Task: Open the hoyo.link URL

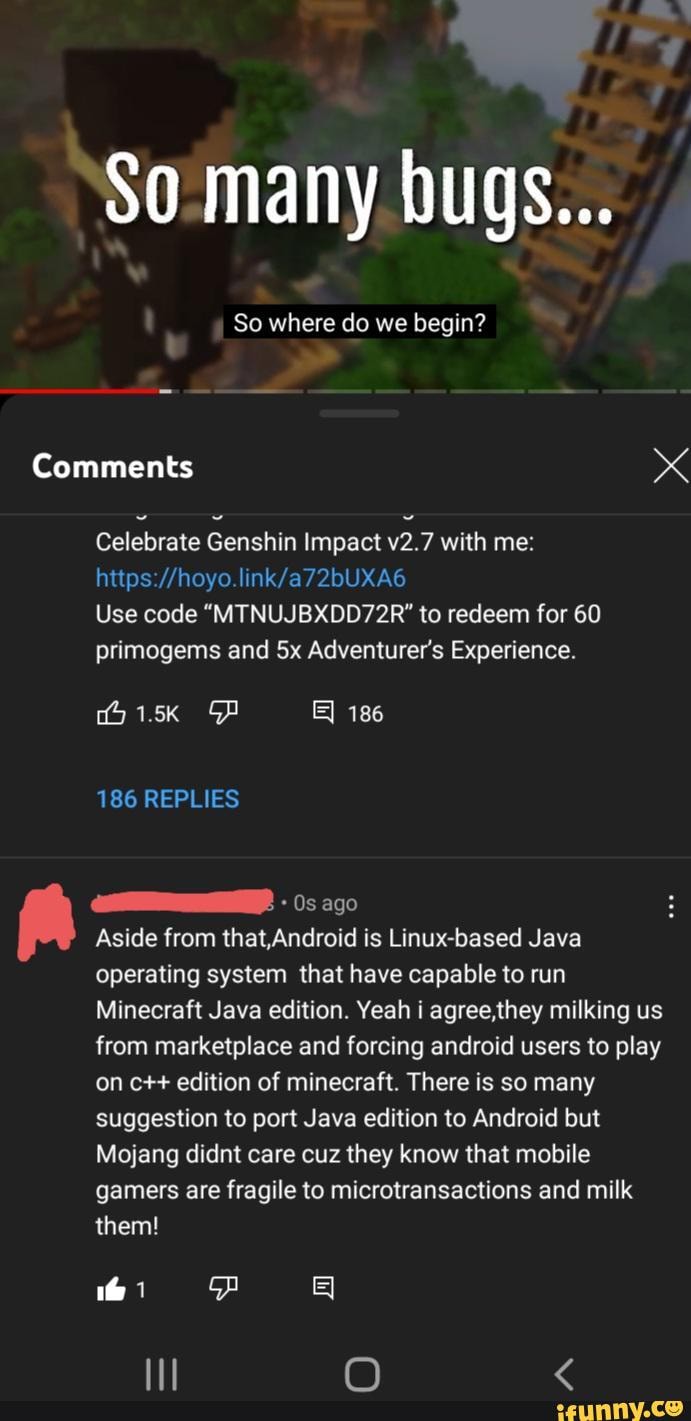Action: (251, 578)
